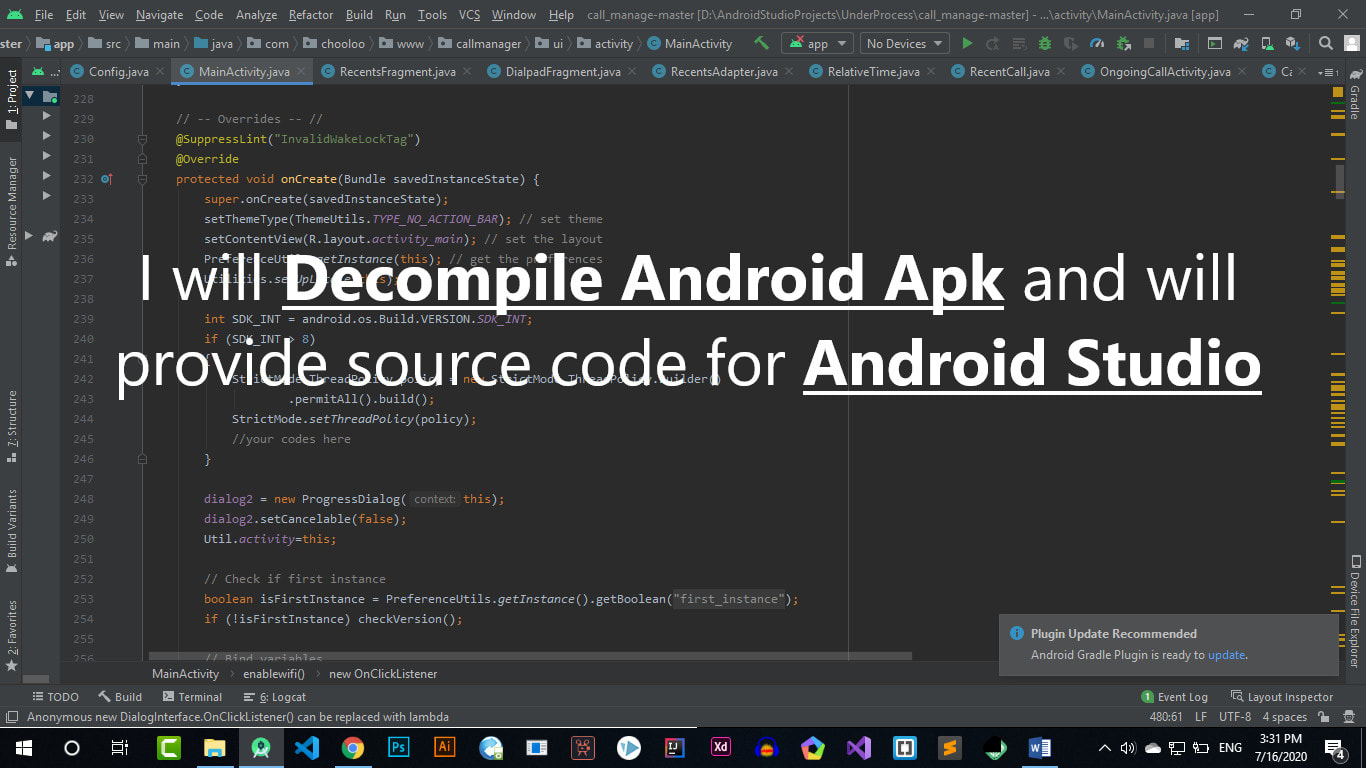This screenshot has width=1366, height=768.
Task: Click the Windows Start button
Action: 24,748
